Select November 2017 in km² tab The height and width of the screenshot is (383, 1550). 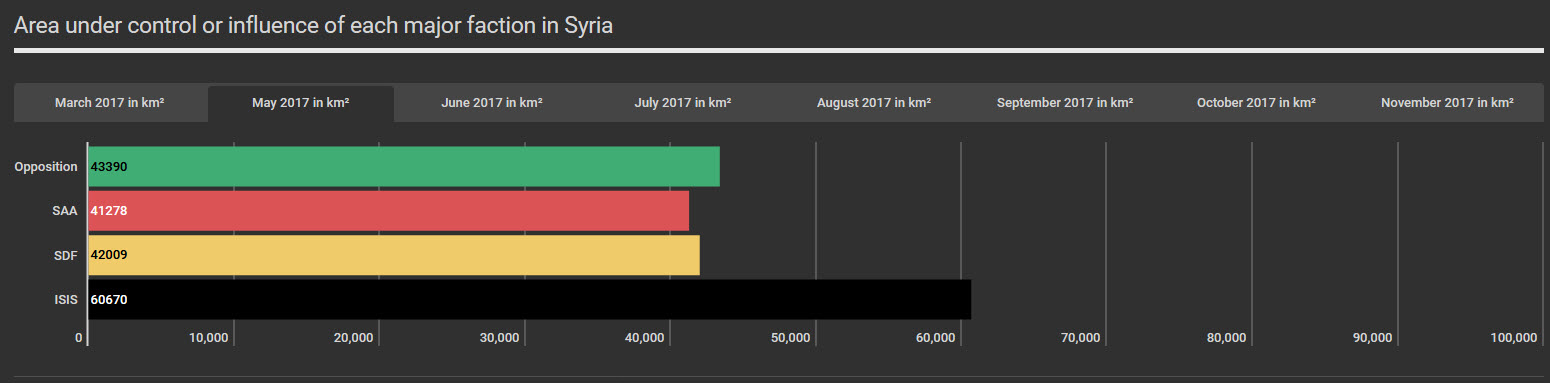pos(1447,103)
